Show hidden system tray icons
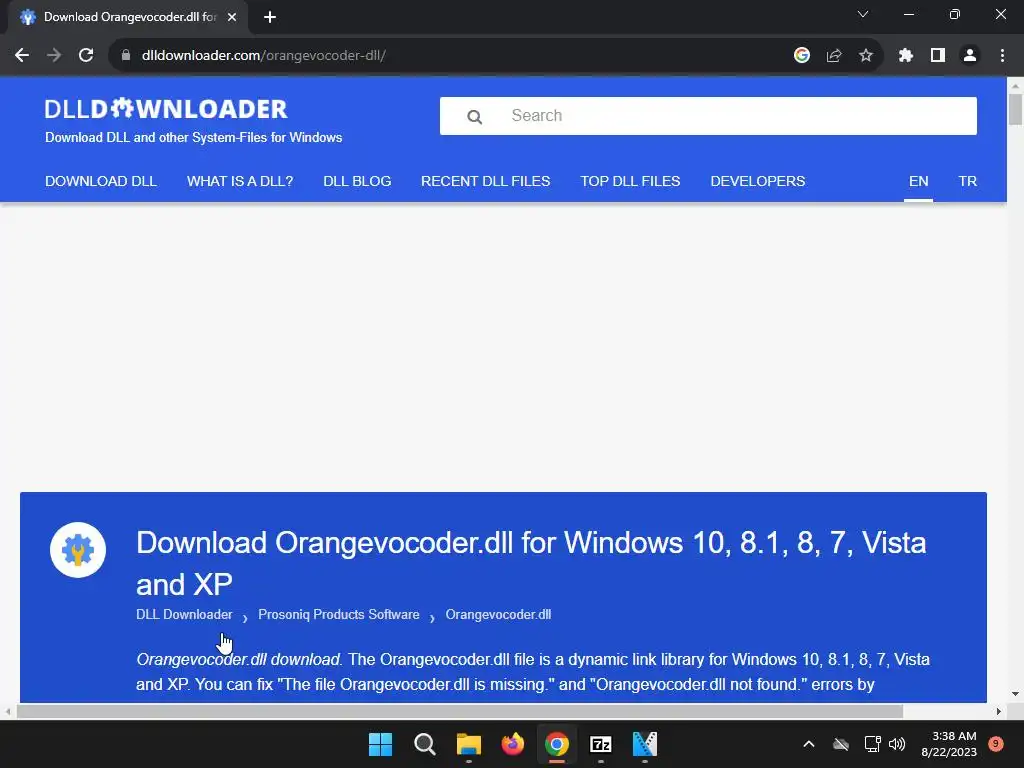Image resolution: width=1024 pixels, height=768 pixels. [x=808, y=744]
